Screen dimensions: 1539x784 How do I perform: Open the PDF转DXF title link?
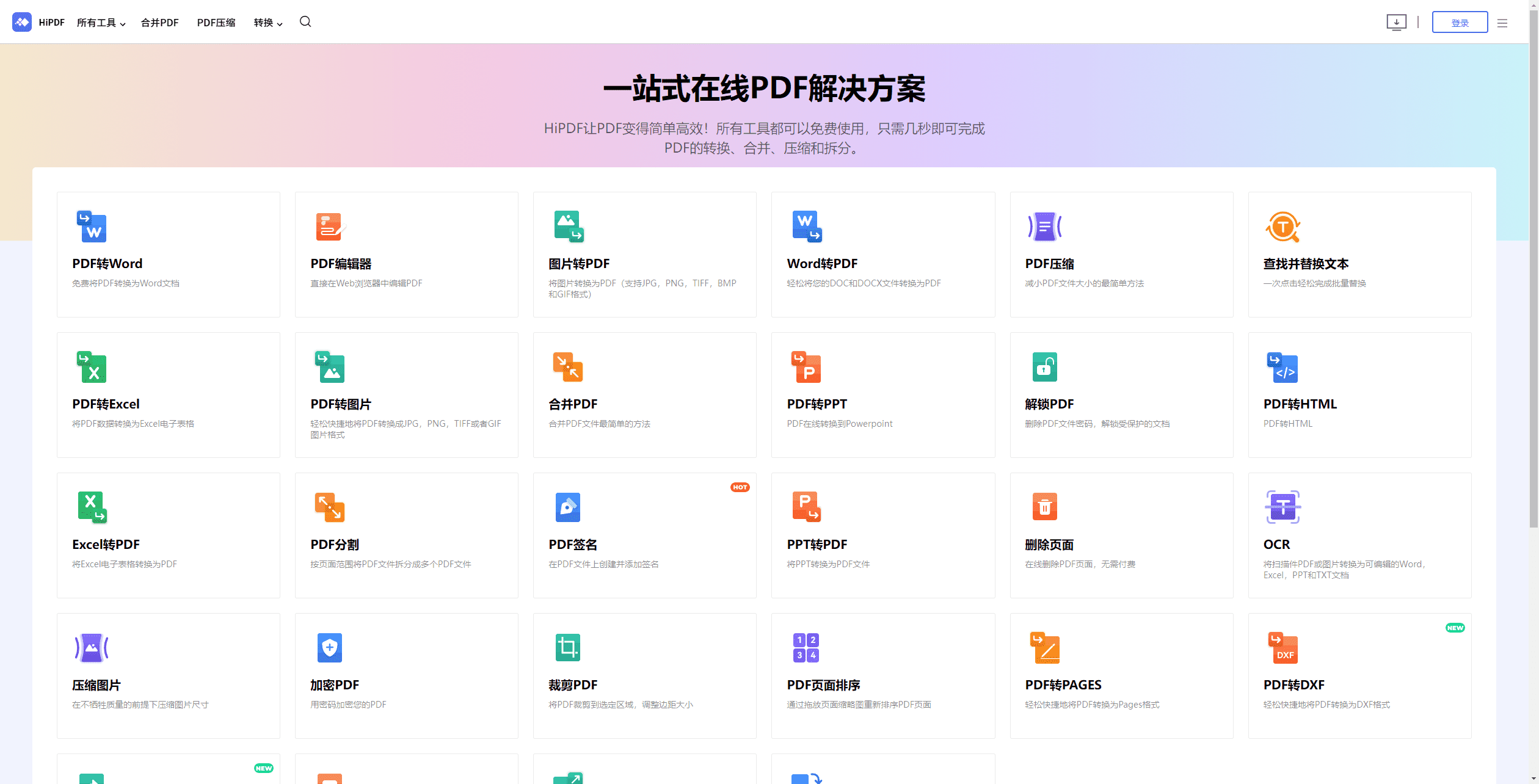tap(1293, 685)
